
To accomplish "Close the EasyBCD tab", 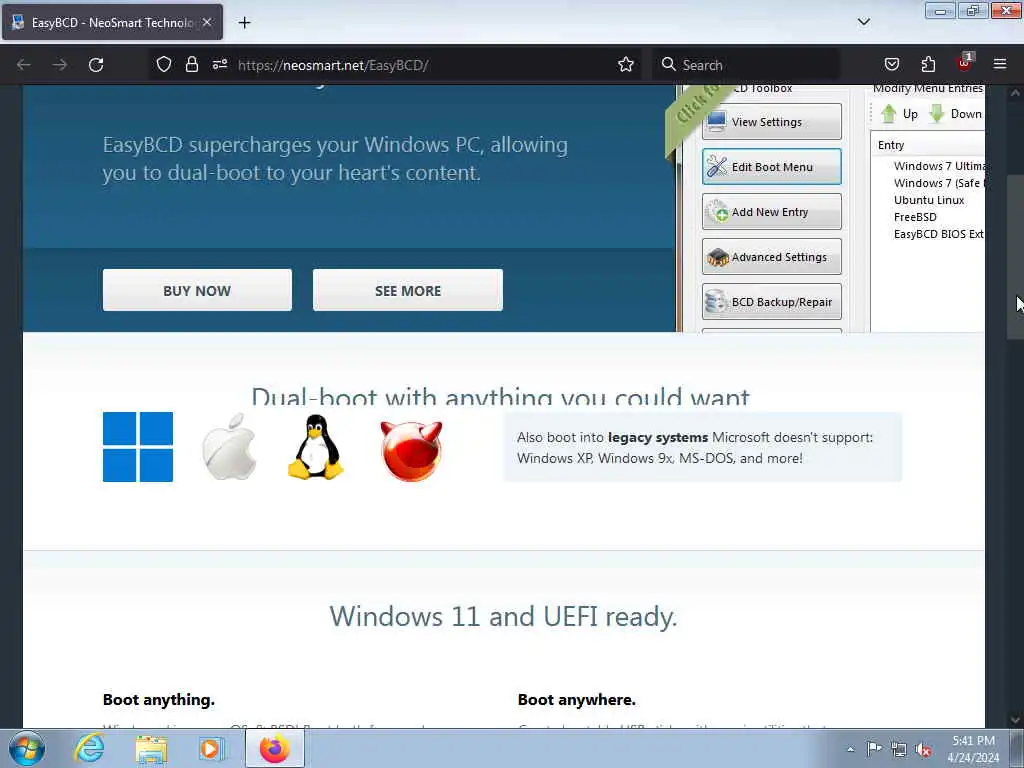I will (207, 23).
